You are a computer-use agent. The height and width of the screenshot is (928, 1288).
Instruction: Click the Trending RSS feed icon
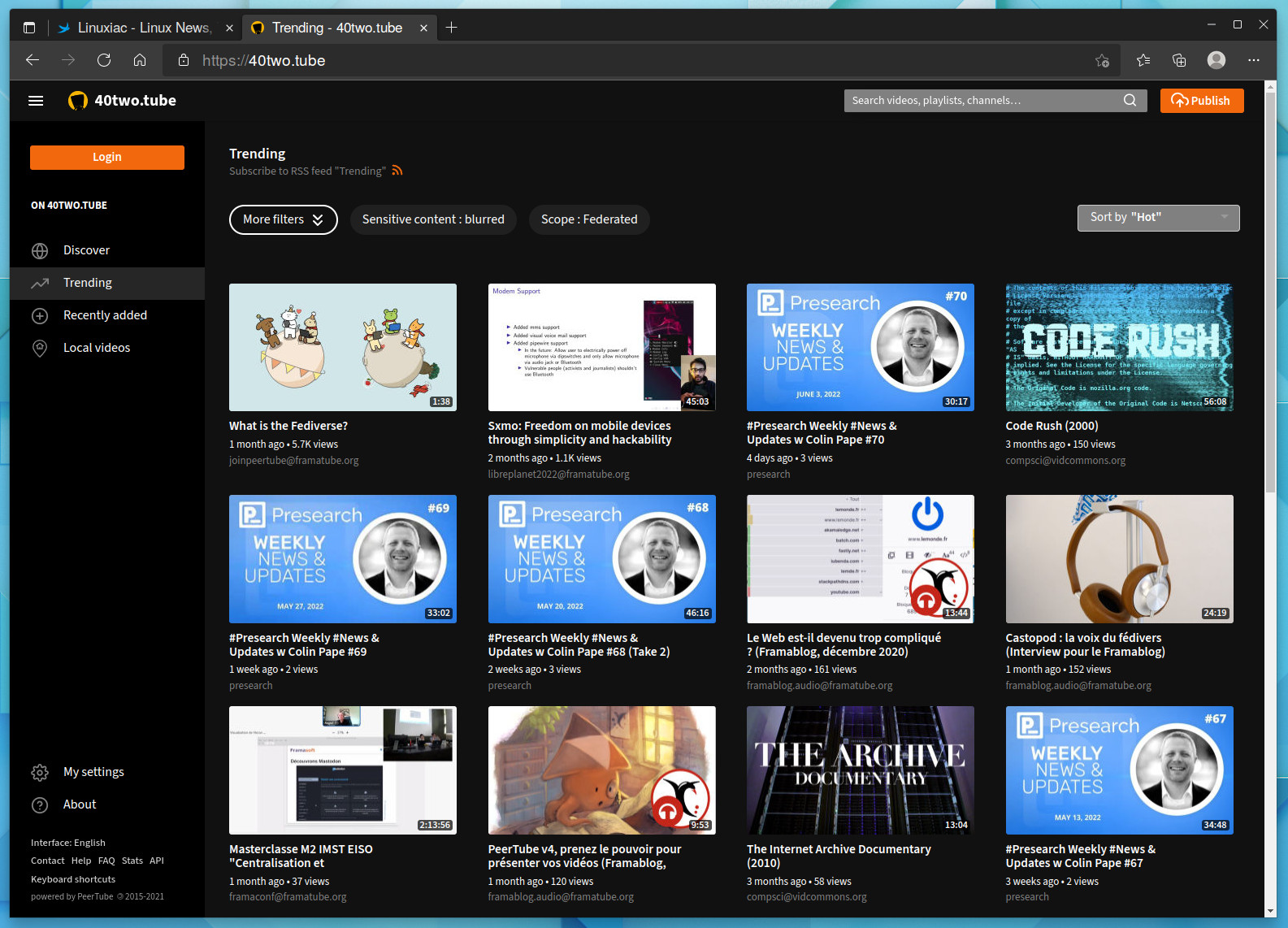(397, 171)
